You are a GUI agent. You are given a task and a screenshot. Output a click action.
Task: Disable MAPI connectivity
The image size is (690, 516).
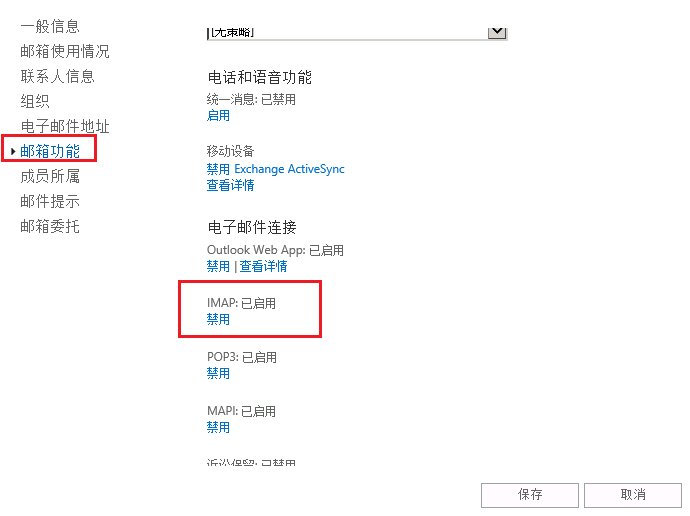point(218,428)
